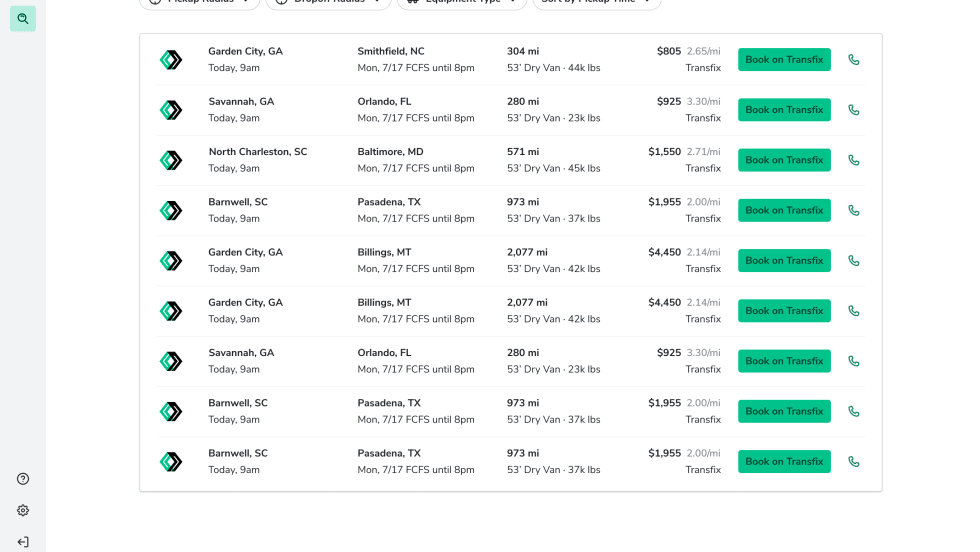Viewport: 980px width, 552px height.
Task: Open settings via the gear icon
Action: (x=23, y=510)
